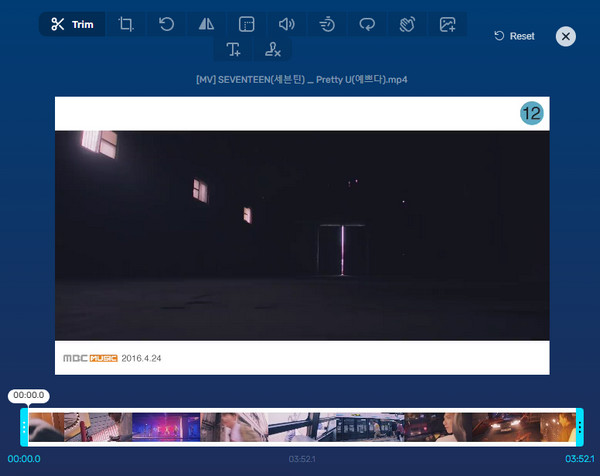Select the bus stop scene thumbnail in timeline
600x476 pixels.
(x=370, y=427)
